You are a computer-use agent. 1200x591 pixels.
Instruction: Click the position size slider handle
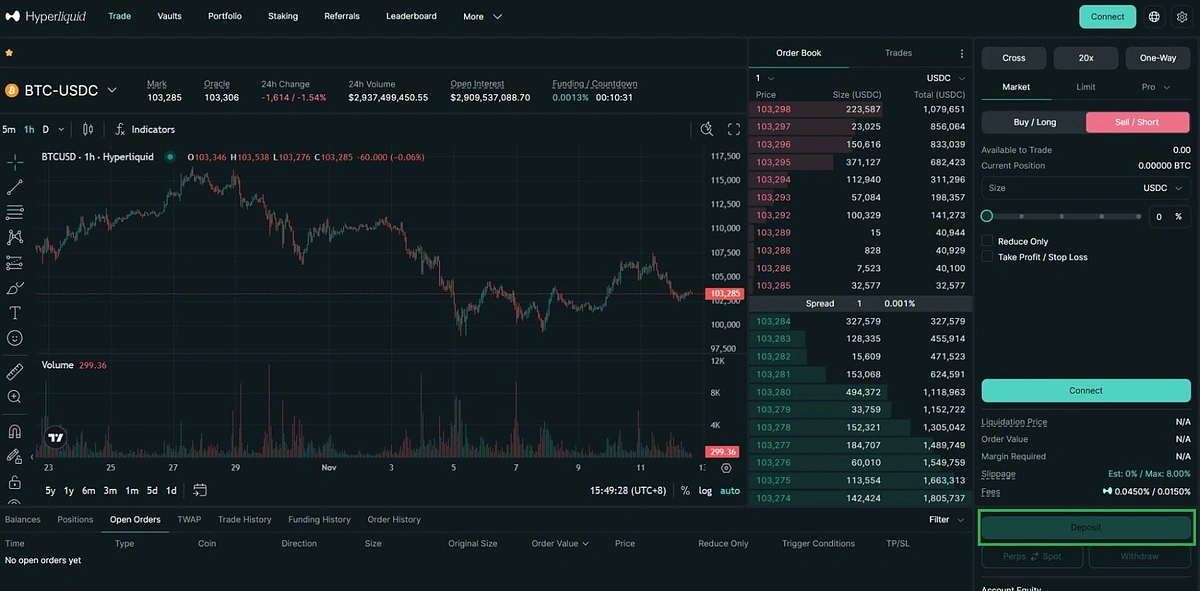point(987,216)
